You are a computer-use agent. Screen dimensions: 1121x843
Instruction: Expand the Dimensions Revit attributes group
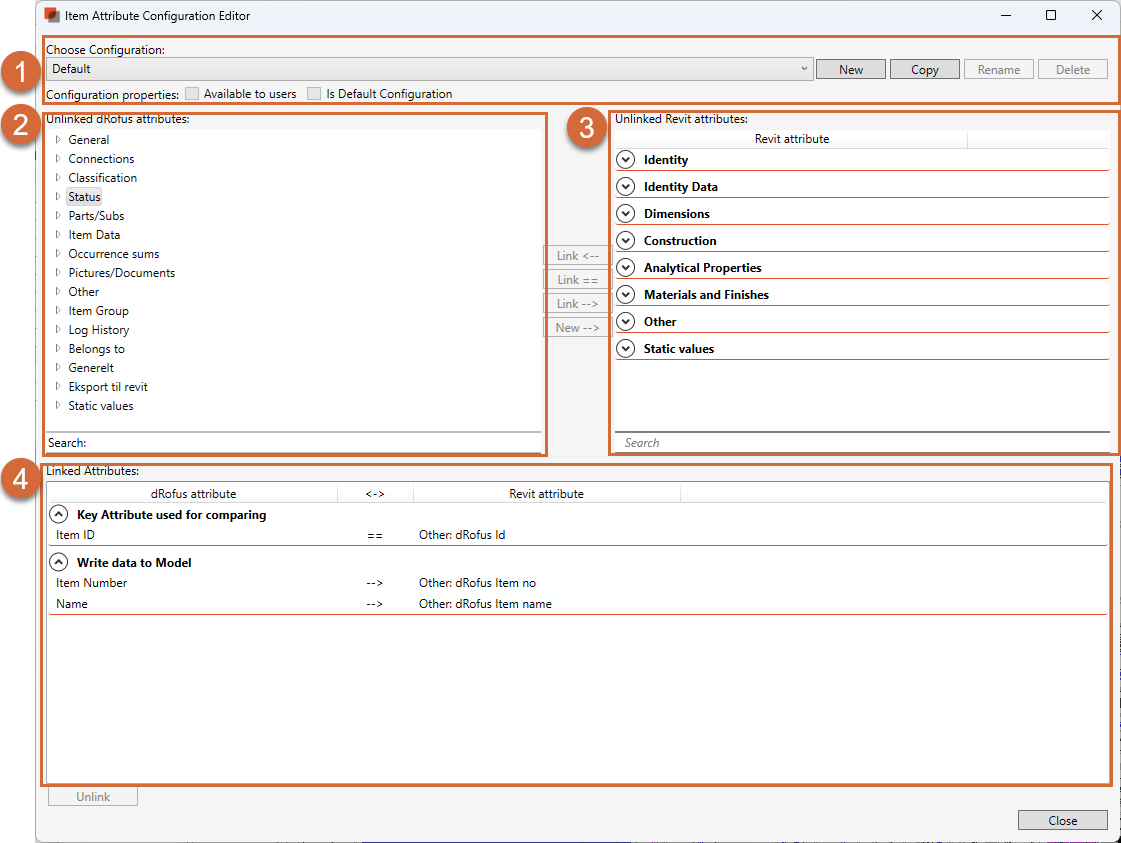point(626,213)
